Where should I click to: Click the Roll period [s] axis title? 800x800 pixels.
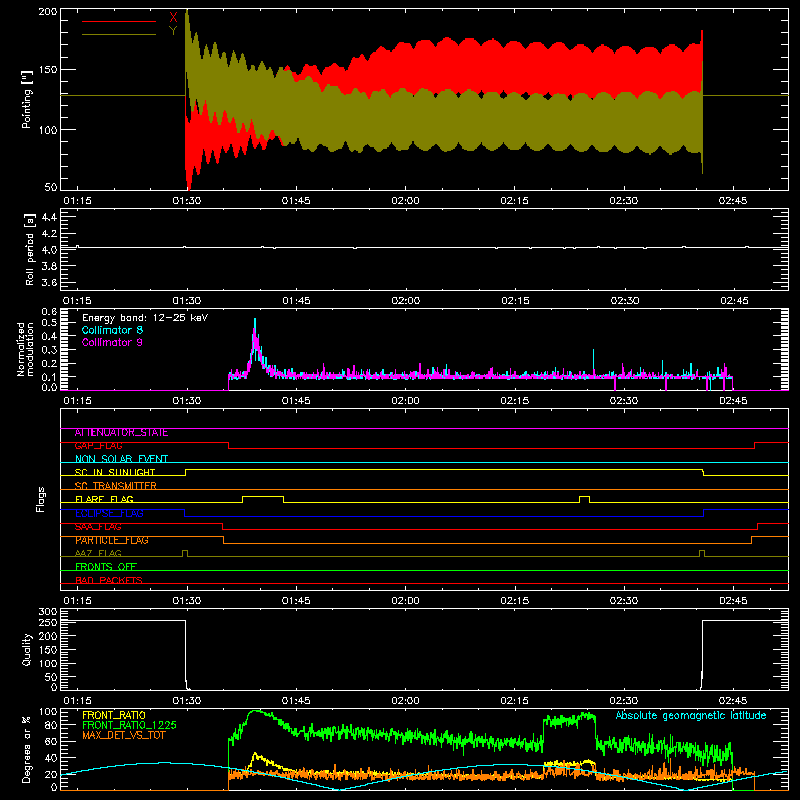point(30,249)
